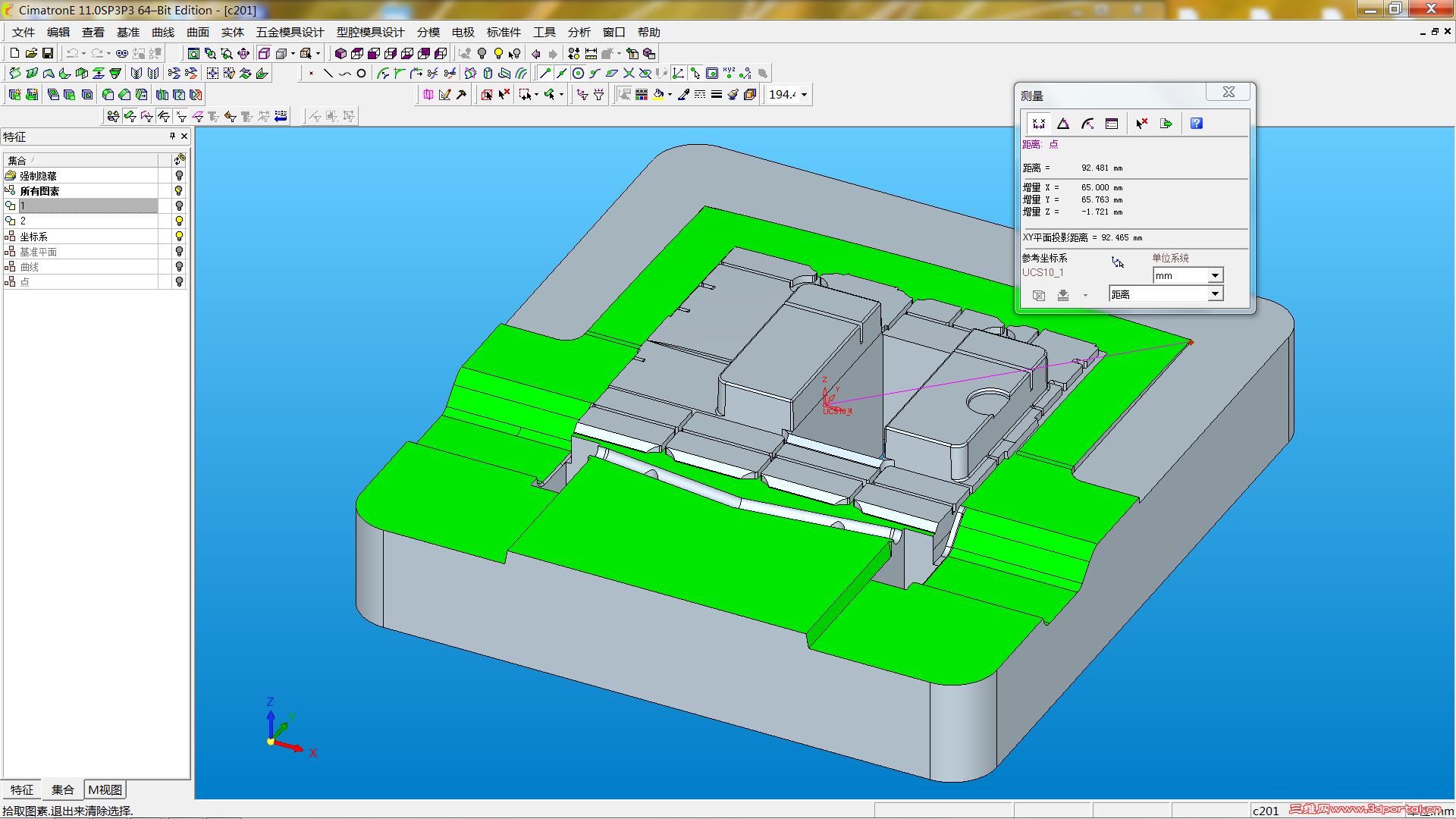The height and width of the screenshot is (819, 1456).
Task: Close the 测量 measurement dialog
Action: point(1228,92)
